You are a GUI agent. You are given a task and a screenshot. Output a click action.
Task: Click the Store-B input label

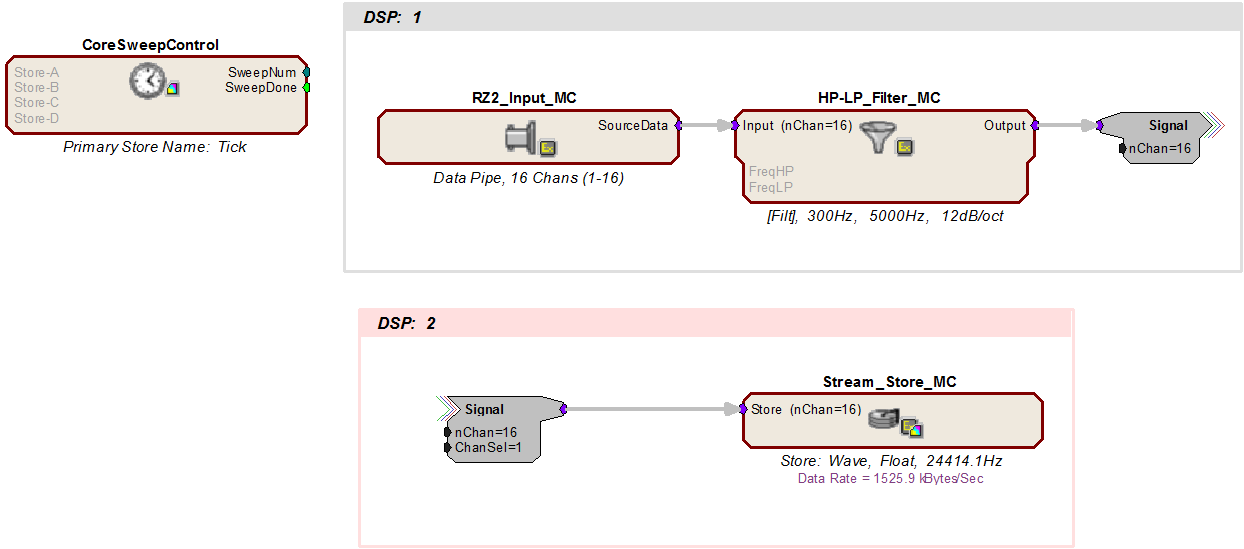36,87
